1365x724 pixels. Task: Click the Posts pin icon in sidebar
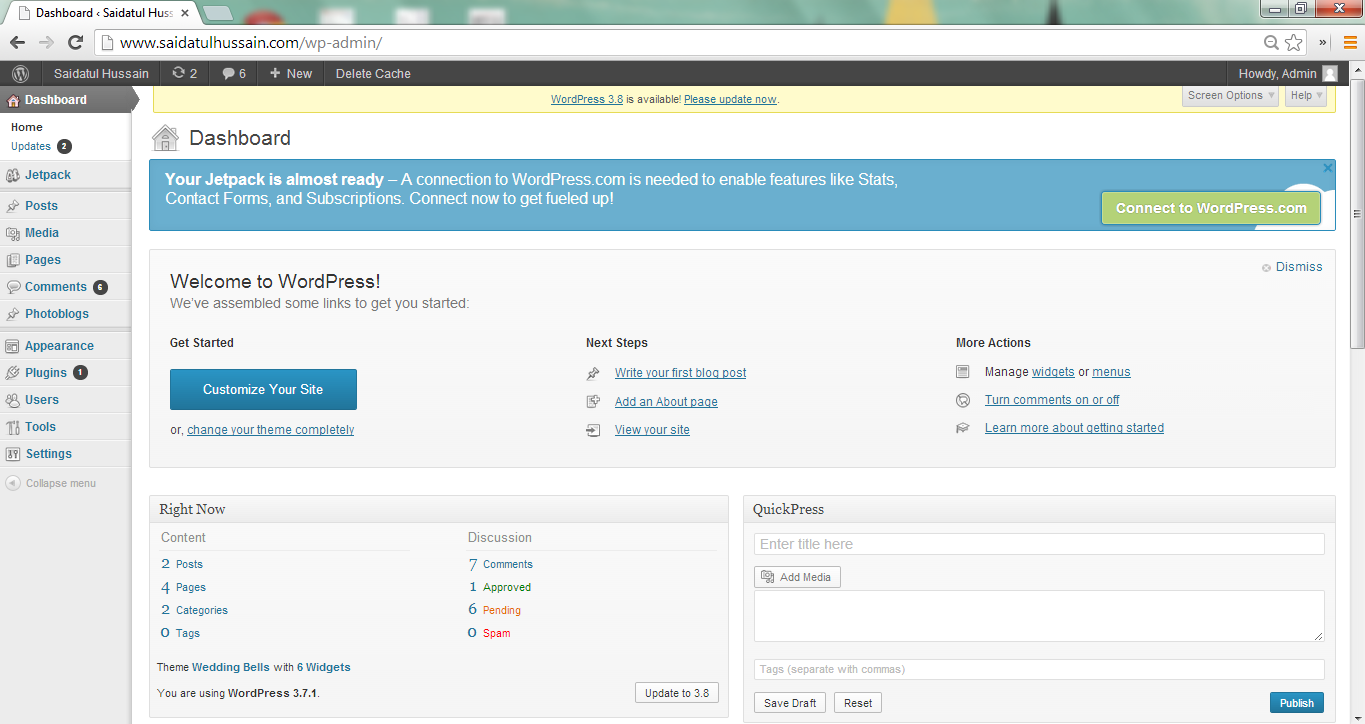pos(13,206)
